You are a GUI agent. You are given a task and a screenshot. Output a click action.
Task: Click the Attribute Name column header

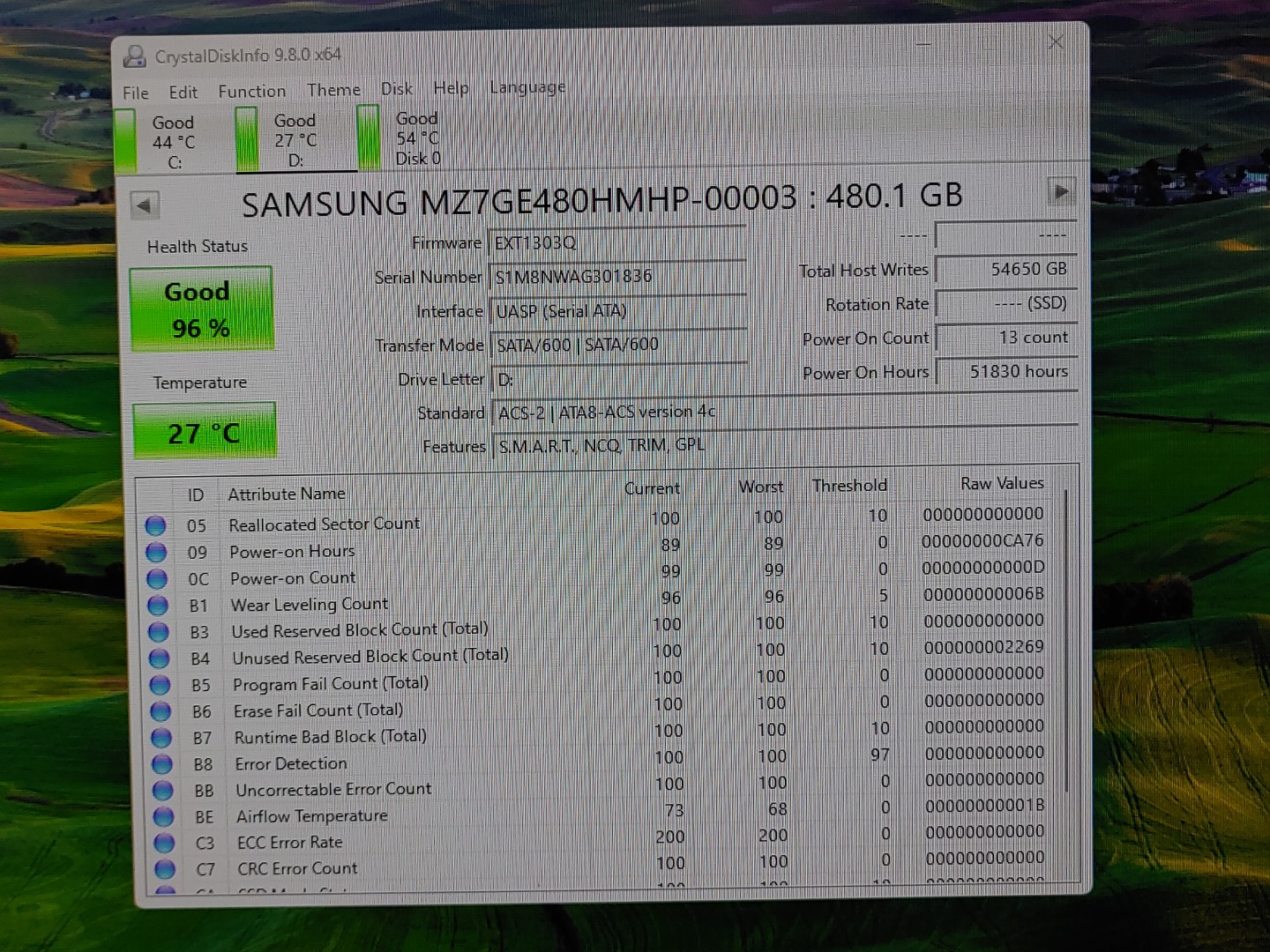coord(287,494)
